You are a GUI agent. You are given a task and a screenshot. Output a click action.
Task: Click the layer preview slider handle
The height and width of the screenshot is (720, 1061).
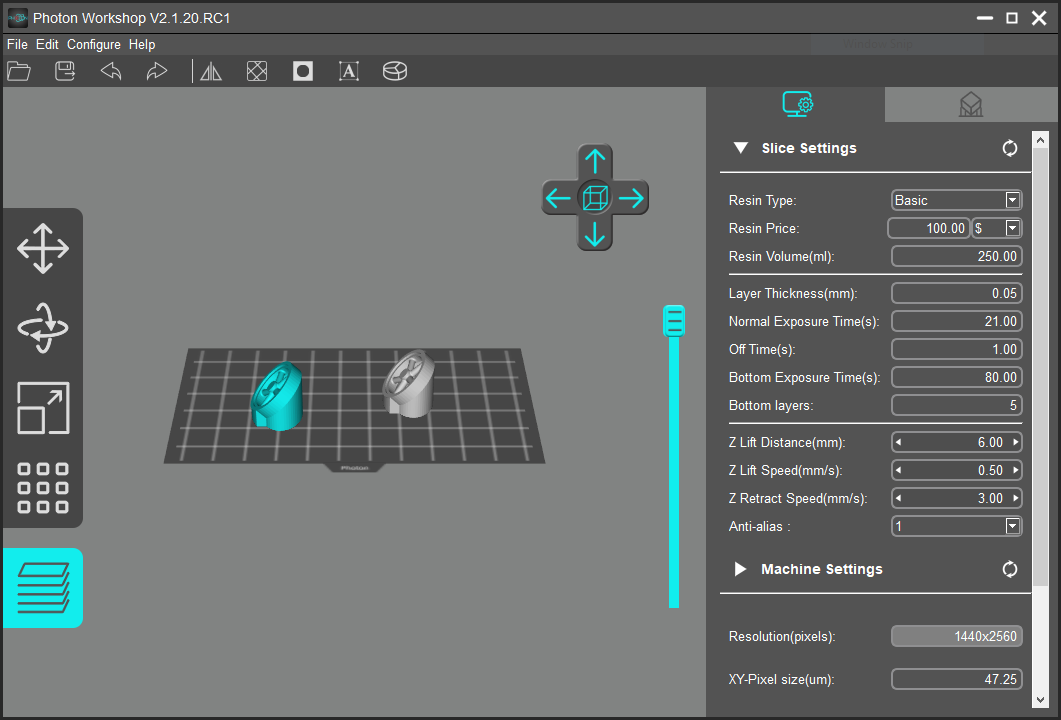click(x=674, y=319)
